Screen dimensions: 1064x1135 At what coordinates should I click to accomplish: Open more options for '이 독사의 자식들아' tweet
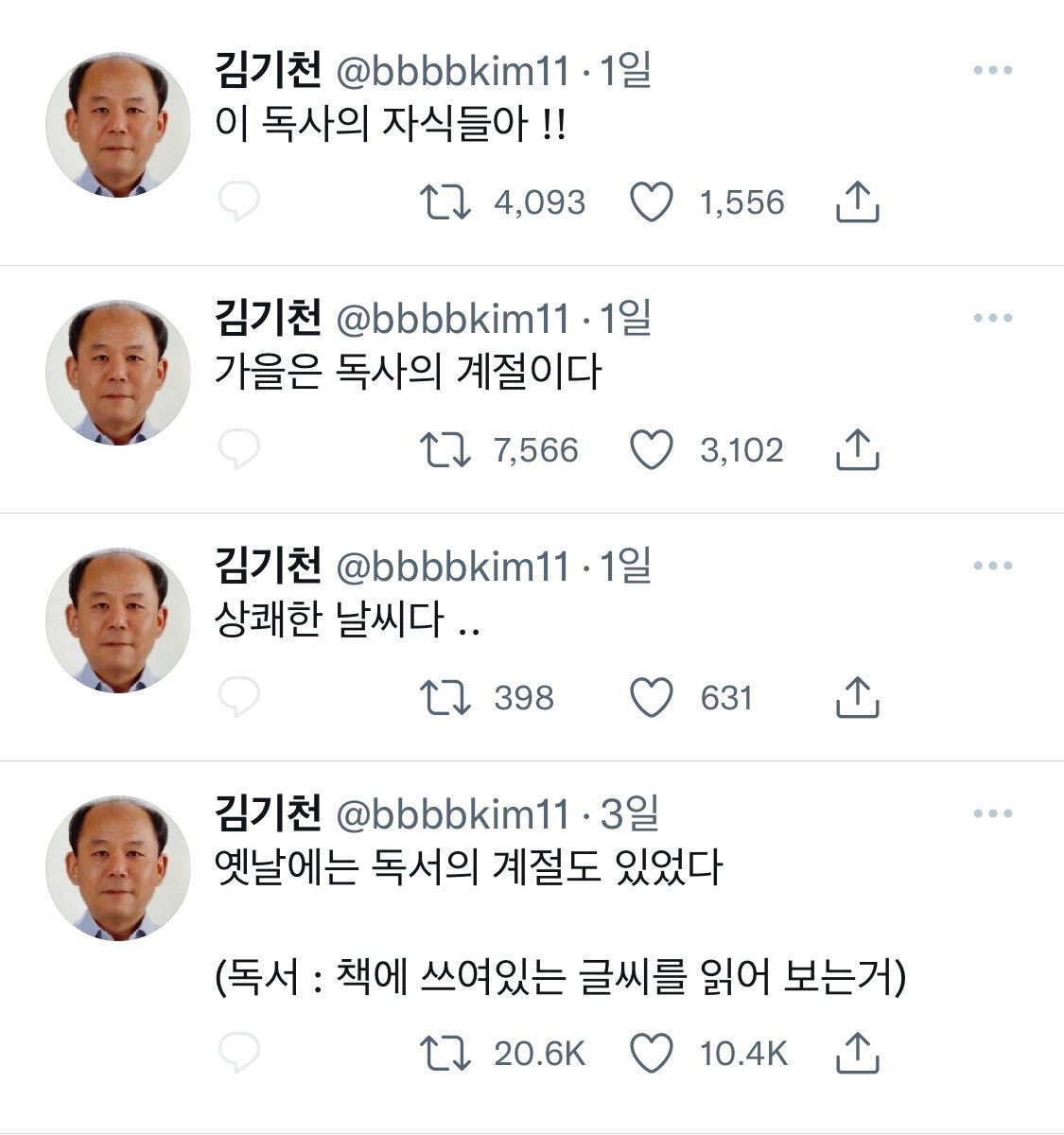(992, 71)
